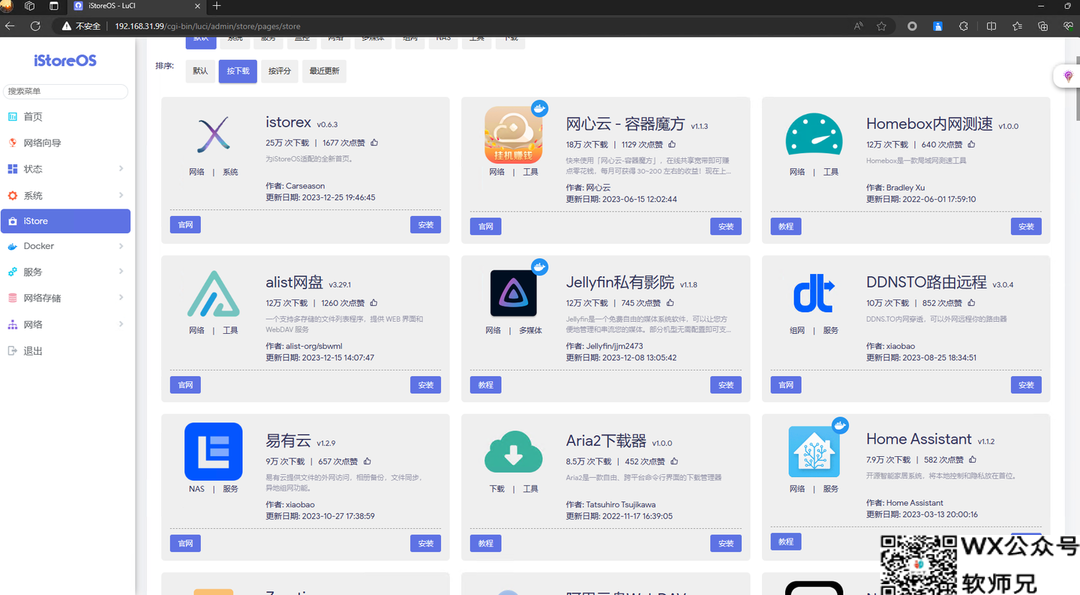Open browser split screen icon
1080x595 pixels.
tap(991, 26)
